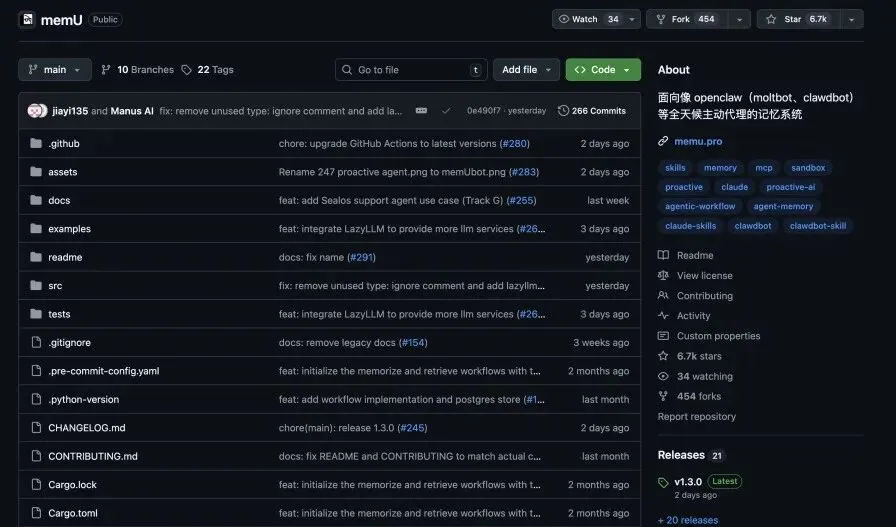Screen dimensions: 896x527
Task: Open pull request #280 link
Action: (x=514, y=143)
